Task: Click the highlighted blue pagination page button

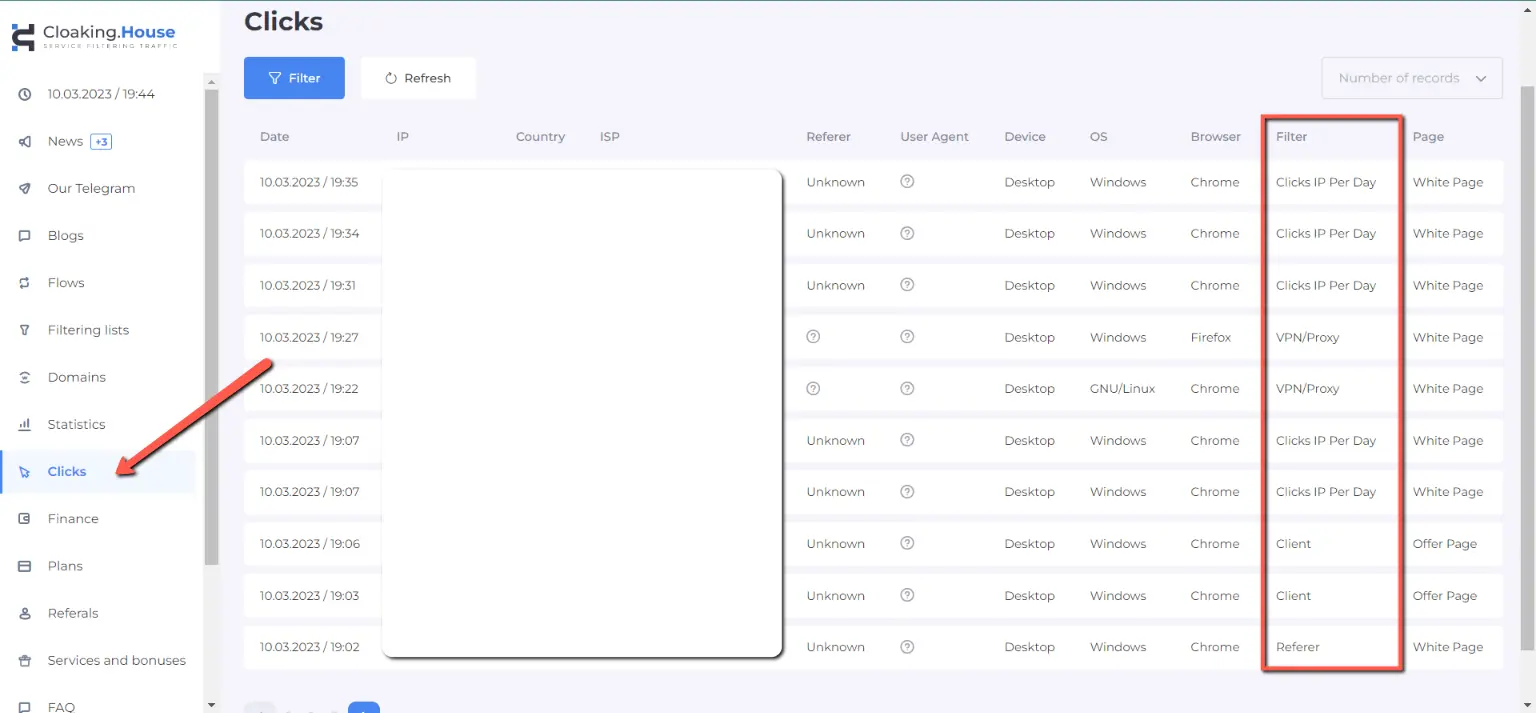Action: pyautogui.click(x=364, y=708)
